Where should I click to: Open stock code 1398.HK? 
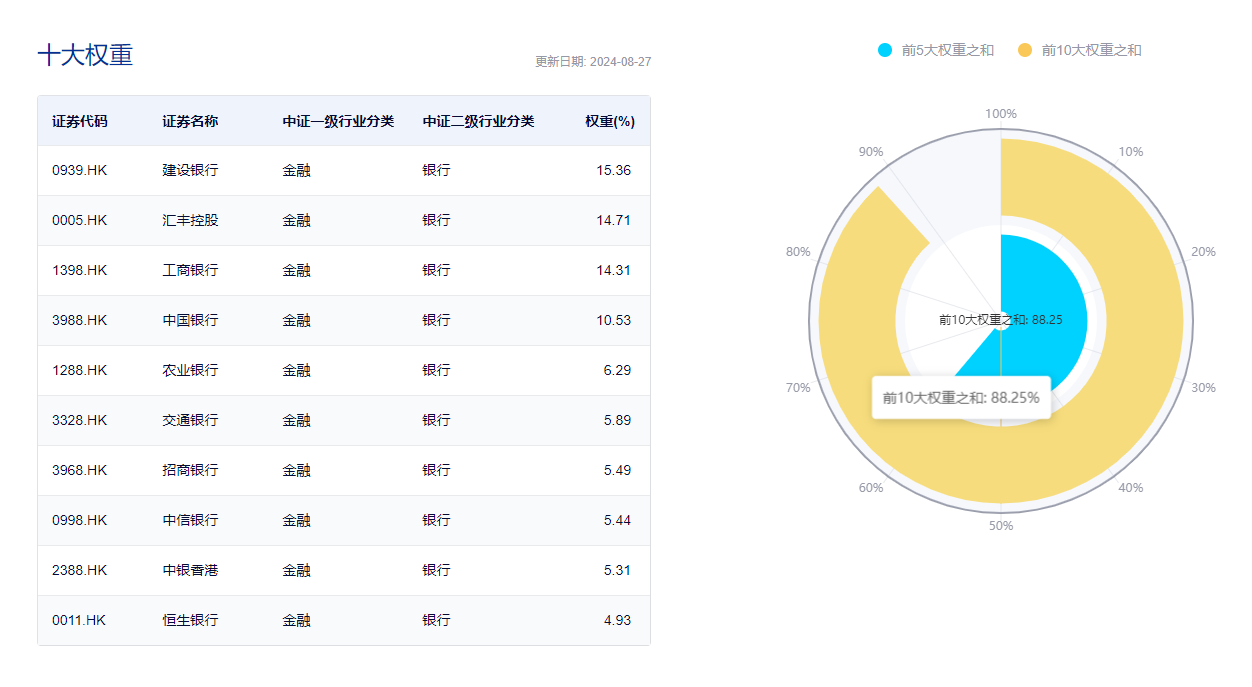pyautogui.click(x=80, y=270)
